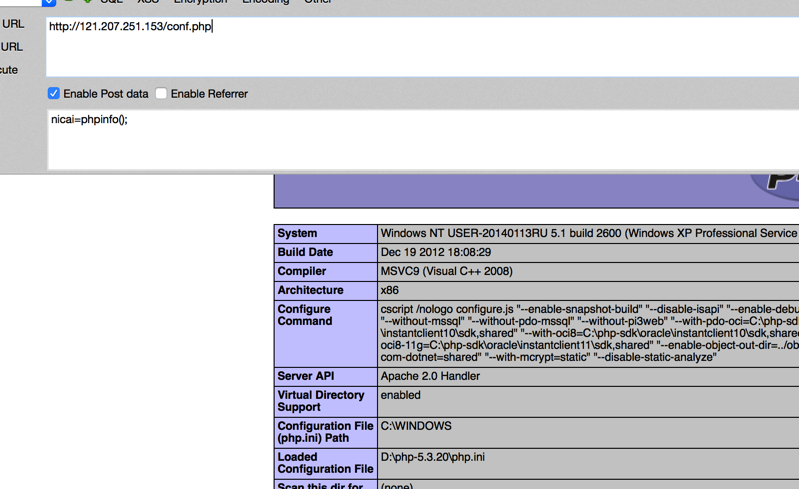Click the Windows NT USER-20140113RU system value
Screen dimensions: 799x489
(x=589, y=233)
